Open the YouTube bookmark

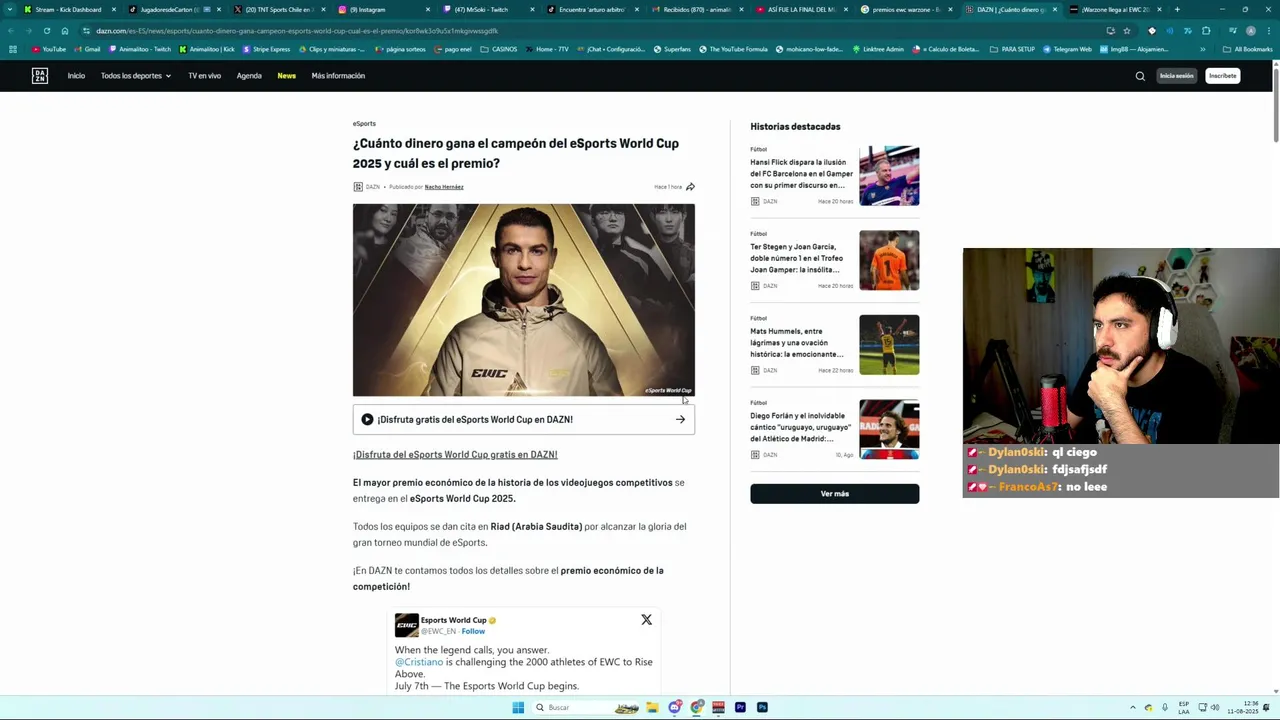[49, 49]
